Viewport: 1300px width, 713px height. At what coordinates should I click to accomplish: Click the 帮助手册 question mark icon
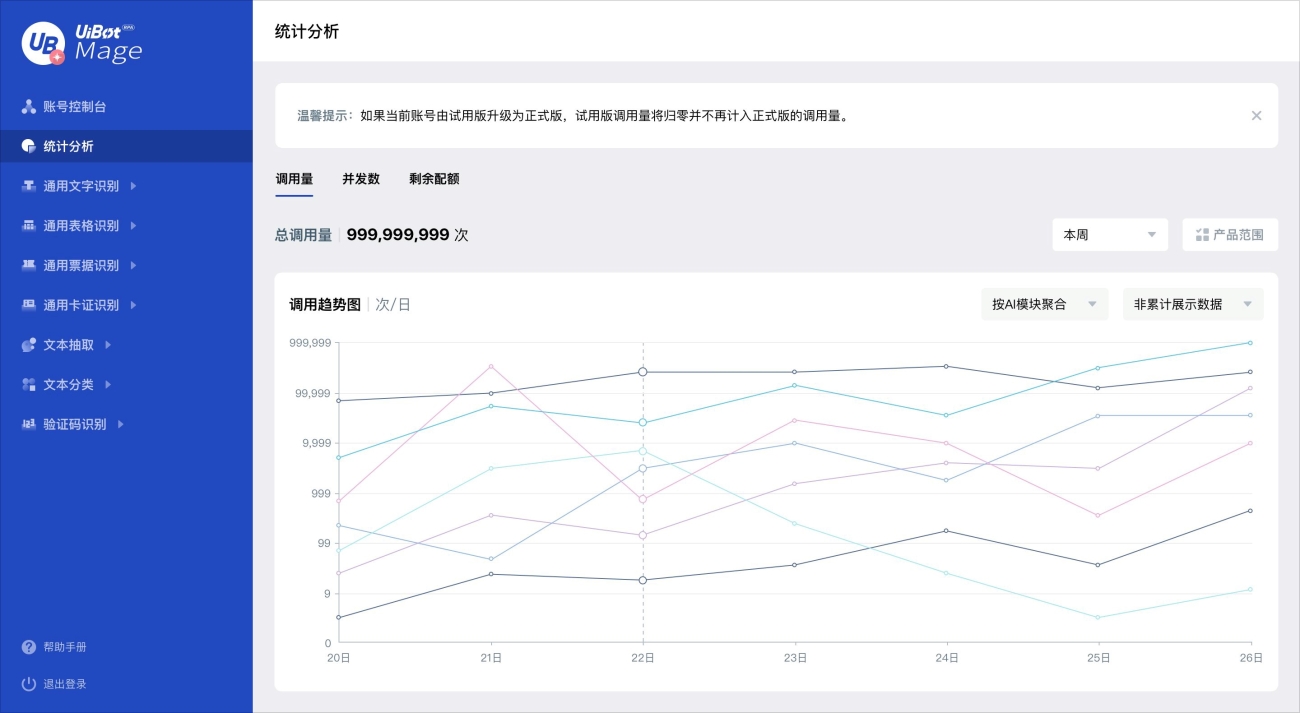pos(29,647)
